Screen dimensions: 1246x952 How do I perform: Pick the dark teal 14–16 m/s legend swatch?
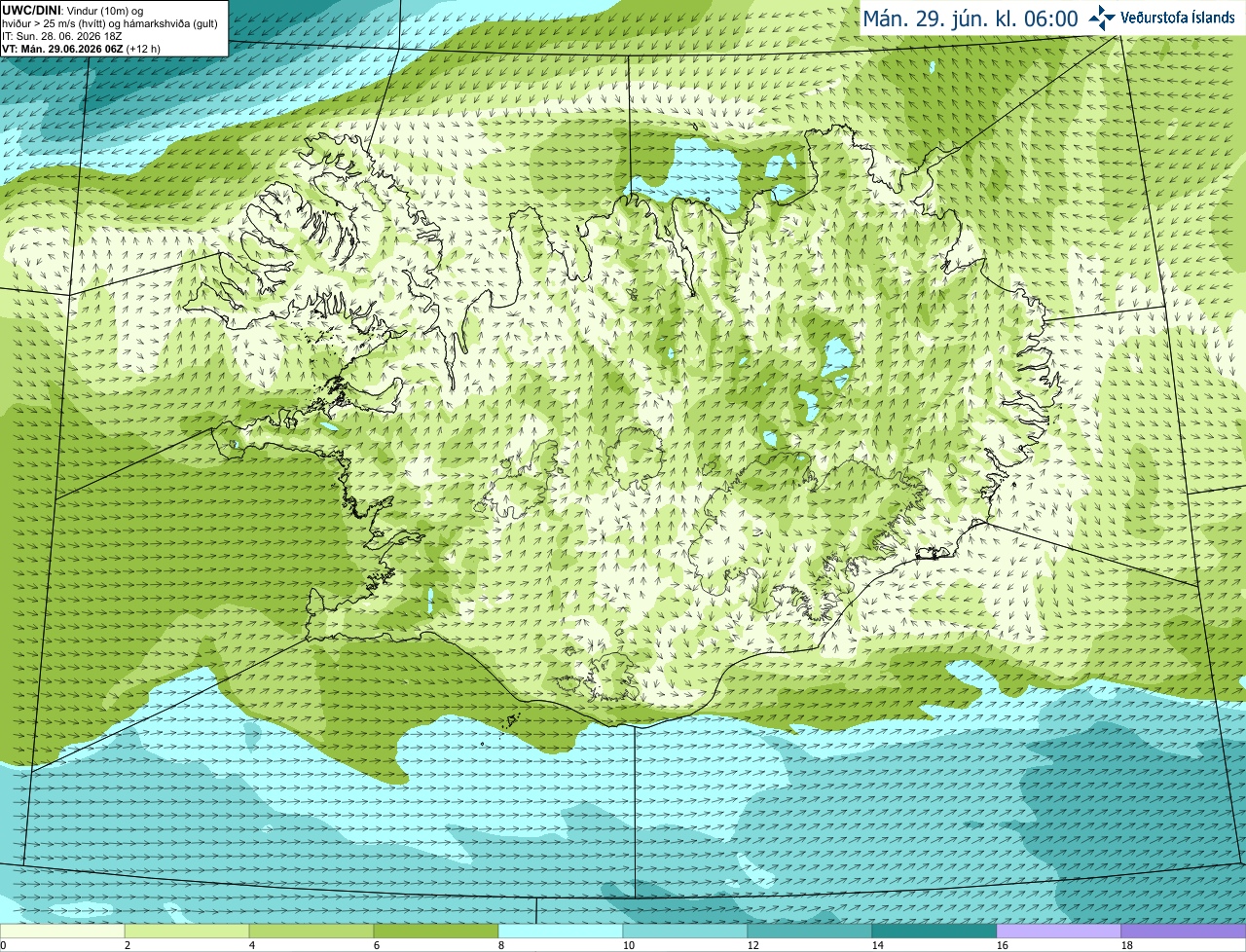point(934,931)
